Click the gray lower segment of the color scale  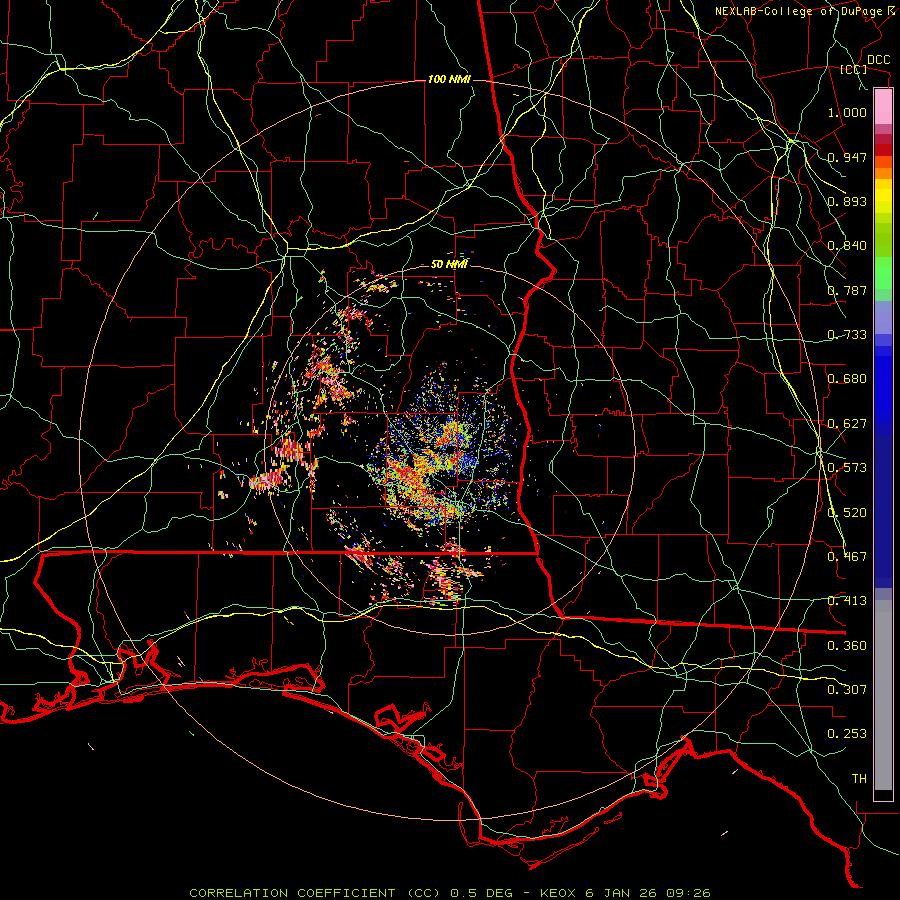coord(883,695)
